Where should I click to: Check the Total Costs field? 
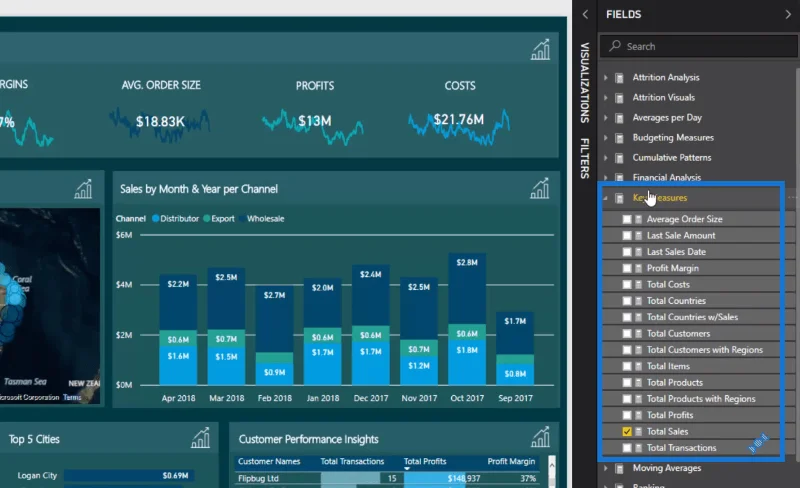pos(627,284)
